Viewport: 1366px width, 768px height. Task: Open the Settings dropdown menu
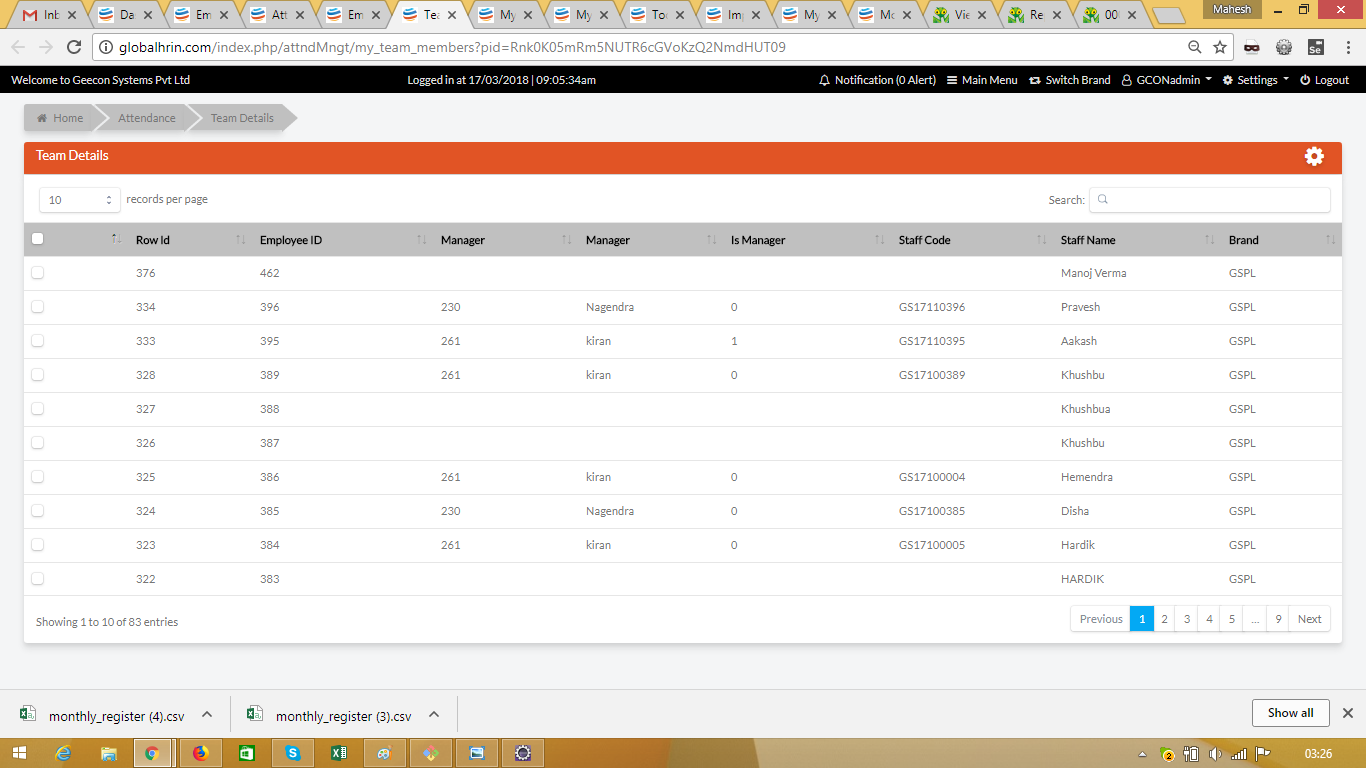tap(1256, 80)
